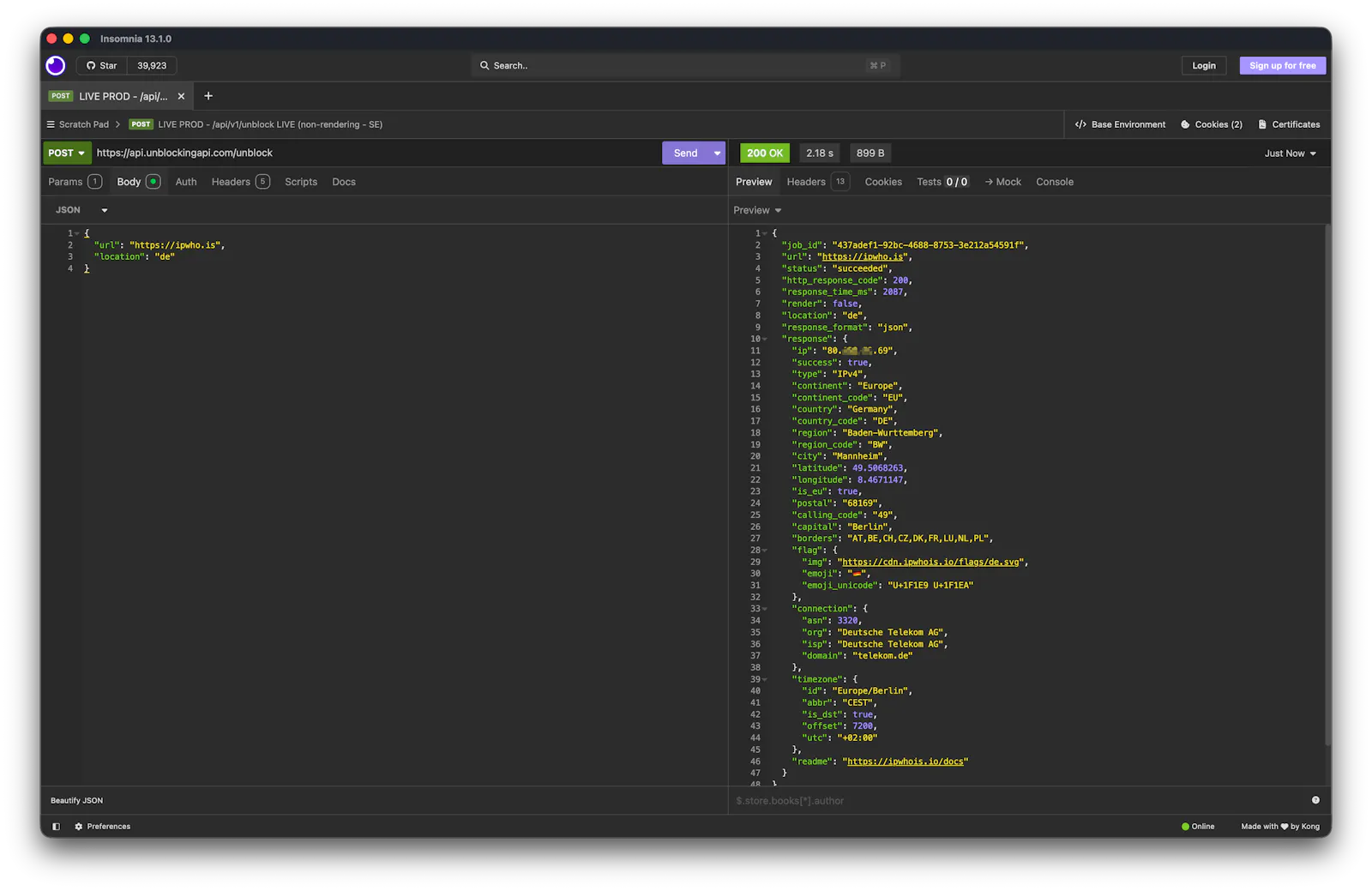This screenshot has width=1372, height=891.
Task: Open the flags/de.svg image link
Action: point(930,563)
